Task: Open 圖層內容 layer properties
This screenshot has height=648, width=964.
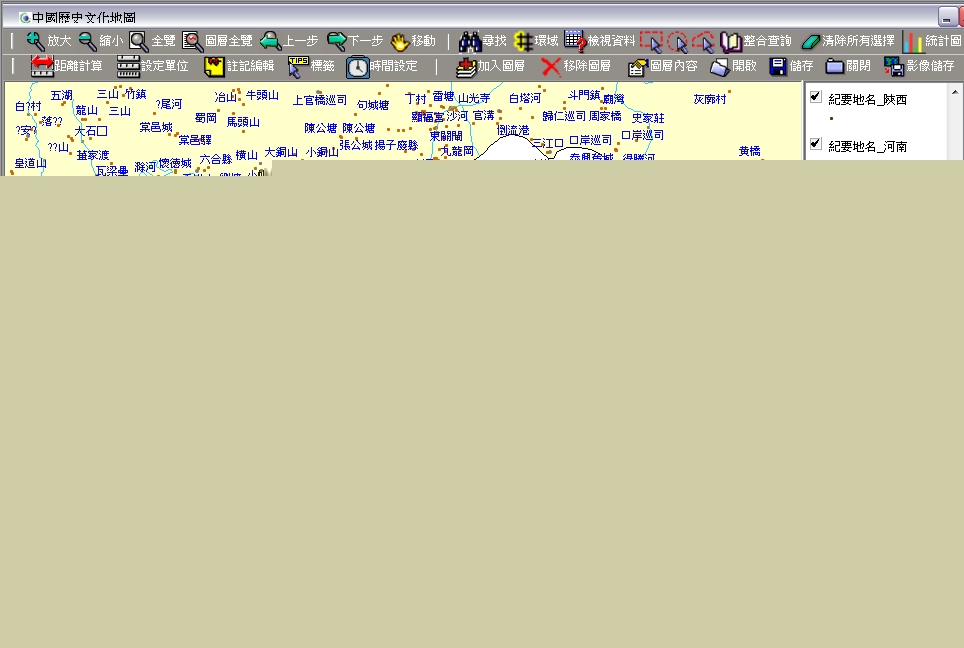Action: coord(637,66)
